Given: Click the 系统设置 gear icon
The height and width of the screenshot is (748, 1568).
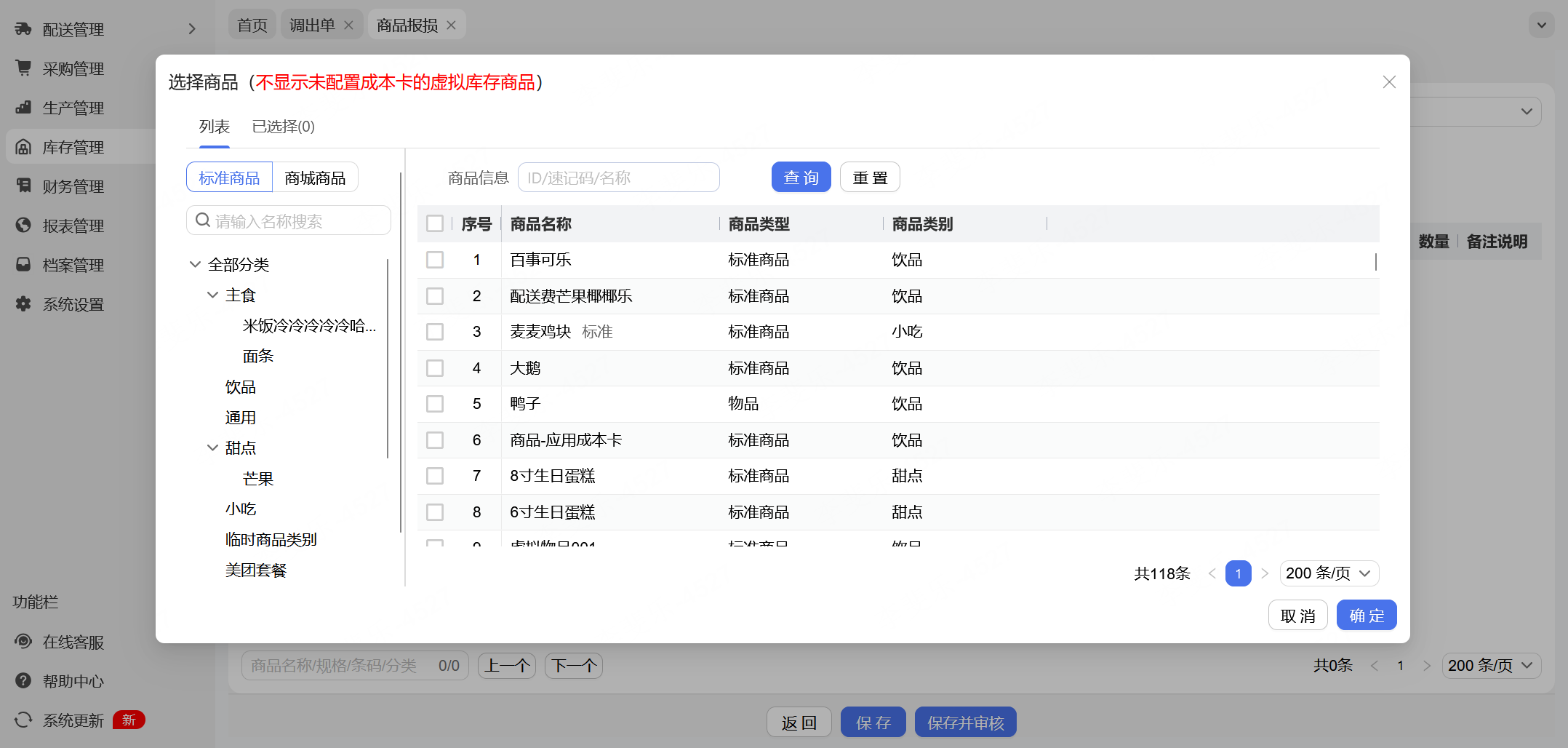Looking at the screenshot, I should (x=23, y=304).
